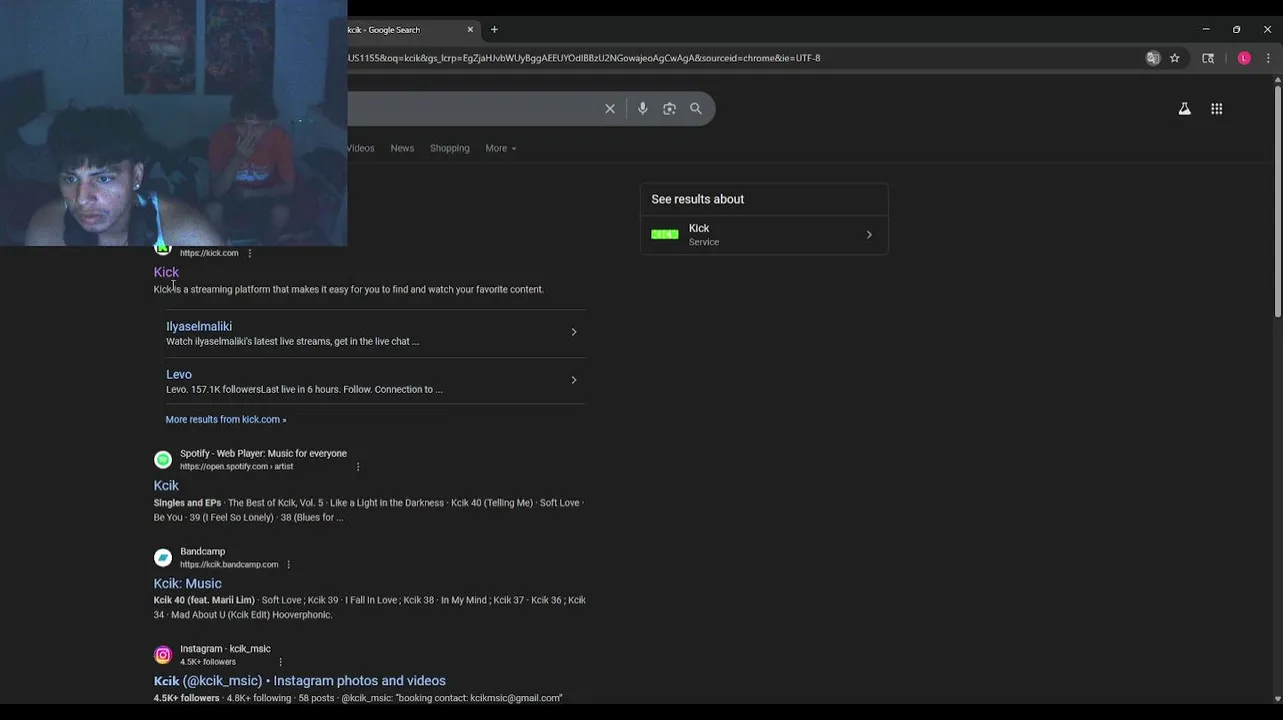Submit search with magnifier icon
1283x720 pixels.
pos(696,109)
